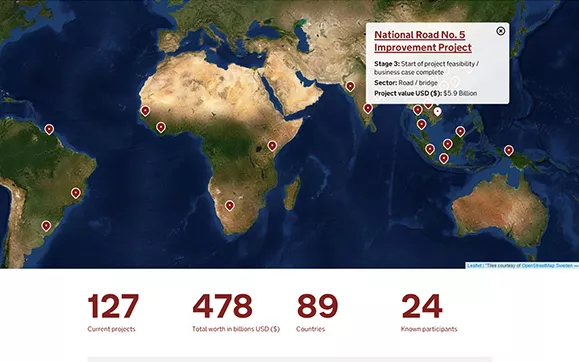Select the Myanmar marker left of the white pin
579x362 pixels.
(418, 110)
